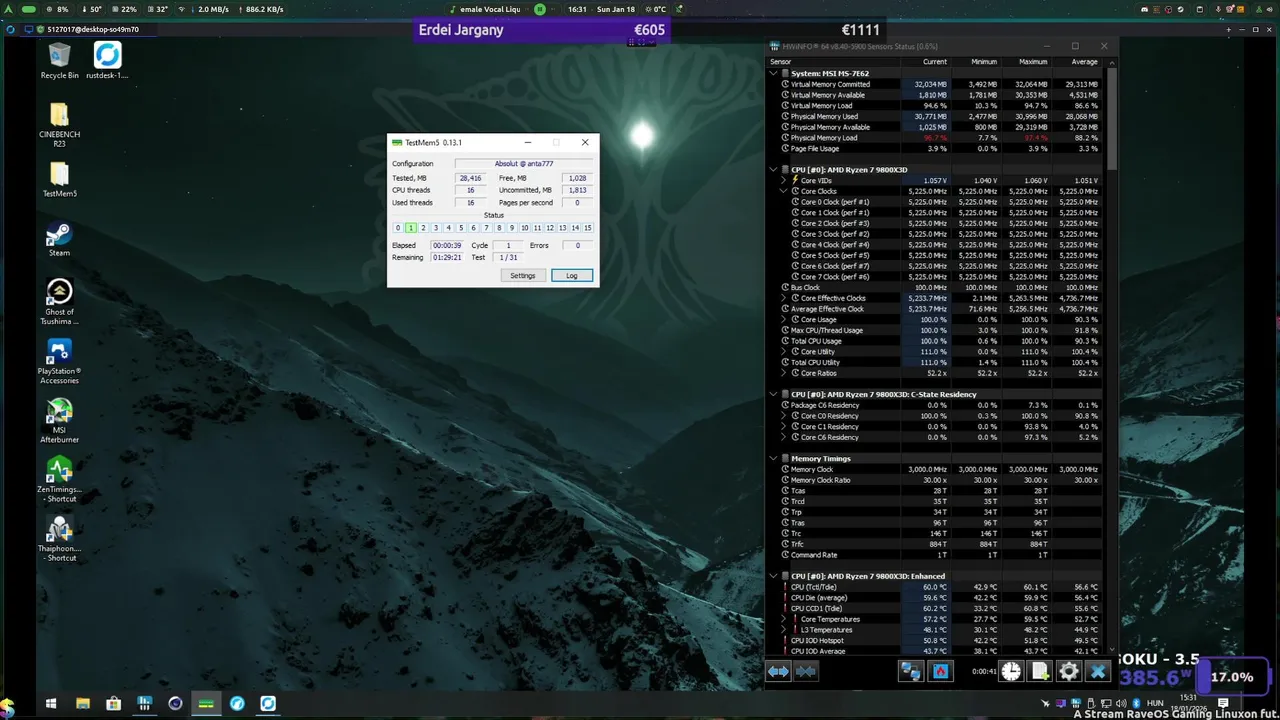Select the CPU (Tctl/Tdie) temperature row
1280x720 pixels.
tap(940, 587)
